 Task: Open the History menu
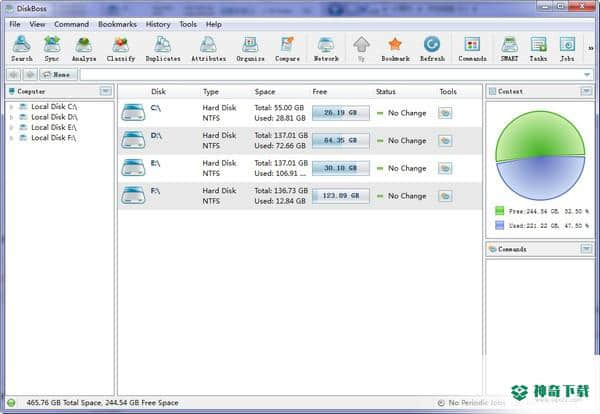[x=158, y=24]
